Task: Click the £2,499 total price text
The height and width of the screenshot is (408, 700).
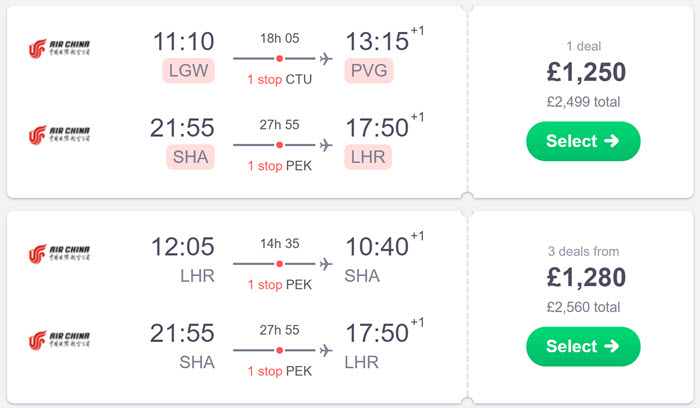Action: [x=583, y=102]
